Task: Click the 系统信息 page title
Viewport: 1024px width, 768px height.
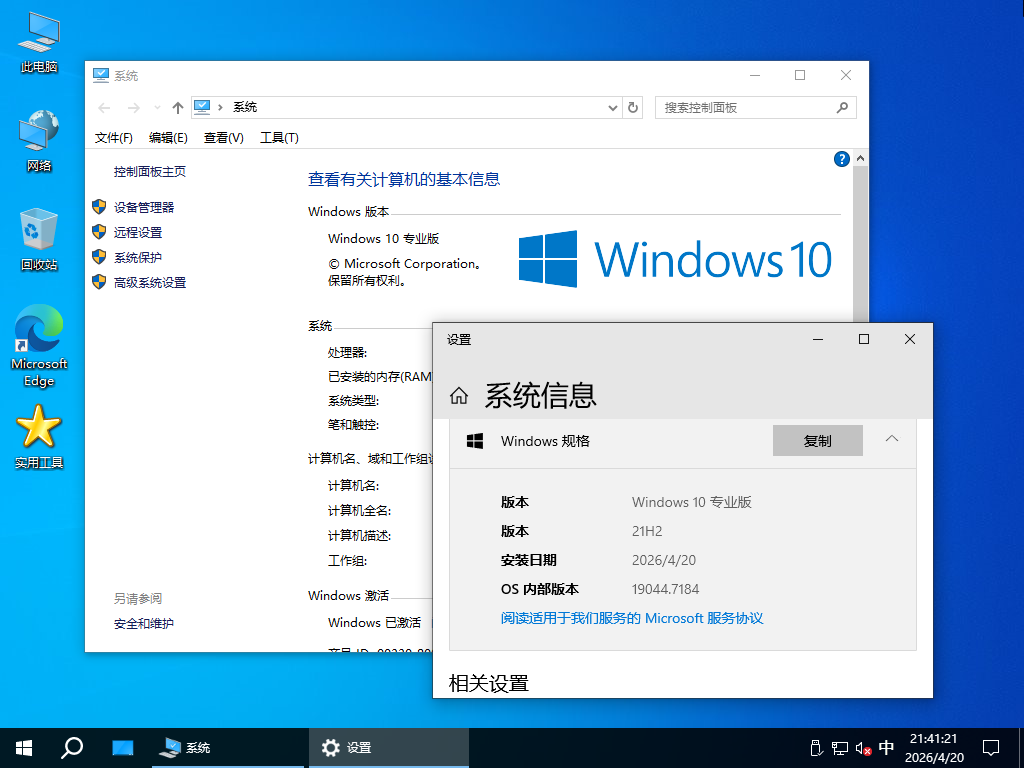Action: (x=541, y=396)
